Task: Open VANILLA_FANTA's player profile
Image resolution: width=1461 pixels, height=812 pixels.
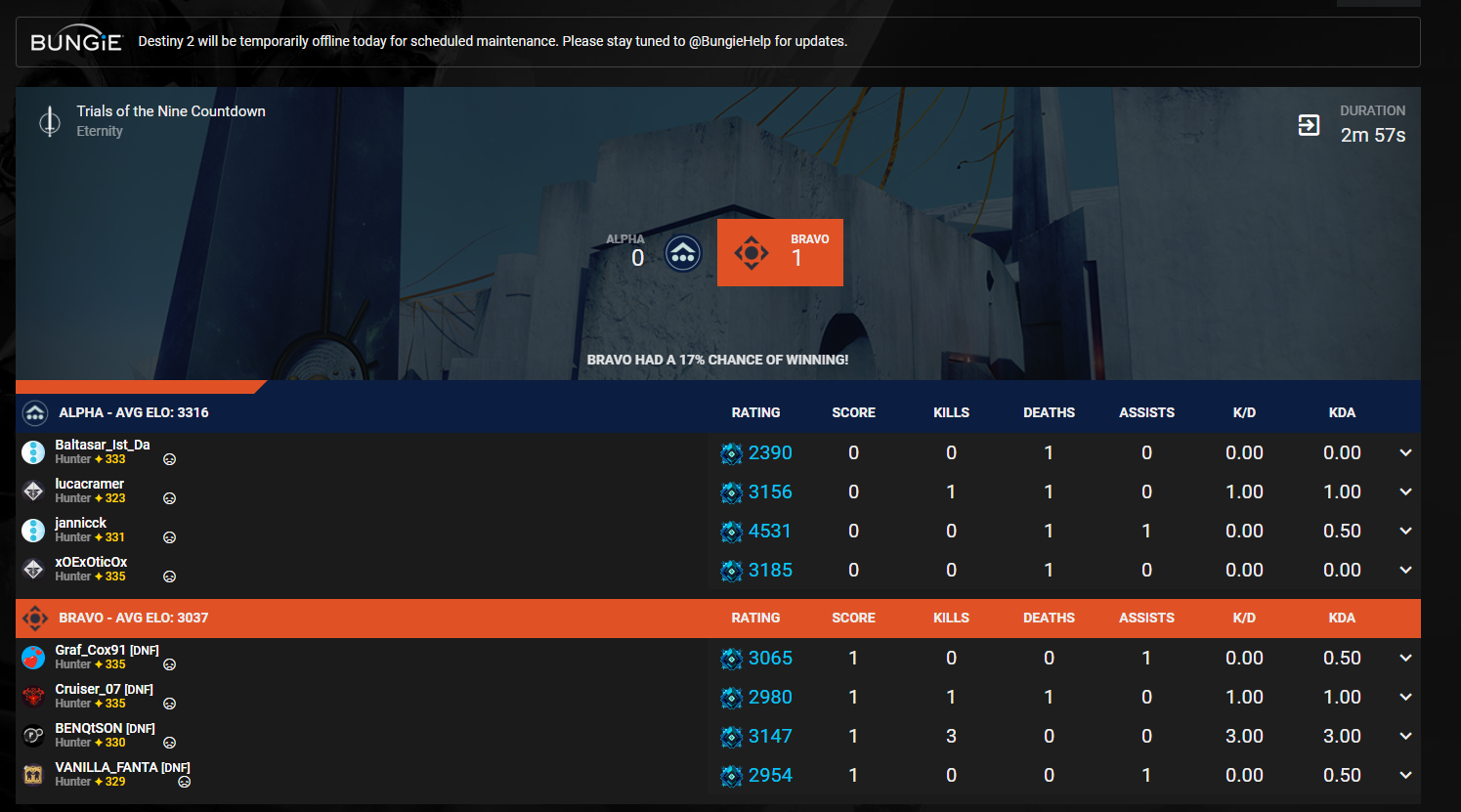Action: [x=107, y=767]
